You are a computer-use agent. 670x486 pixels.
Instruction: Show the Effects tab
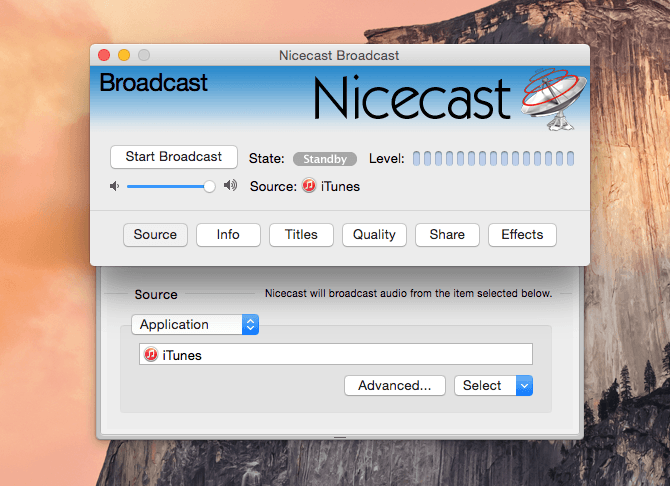(x=522, y=235)
